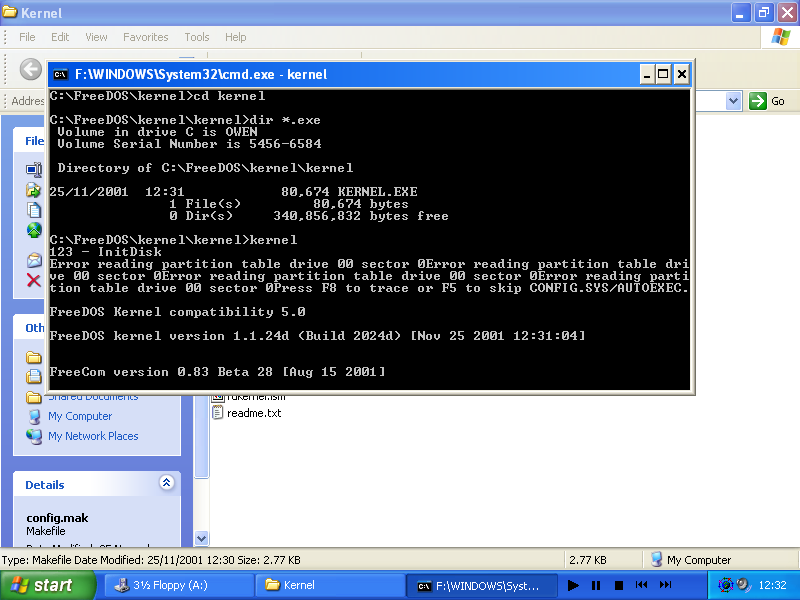Open My Computer link in Other Places
Screen dimensions: 800x600
[x=80, y=416]
